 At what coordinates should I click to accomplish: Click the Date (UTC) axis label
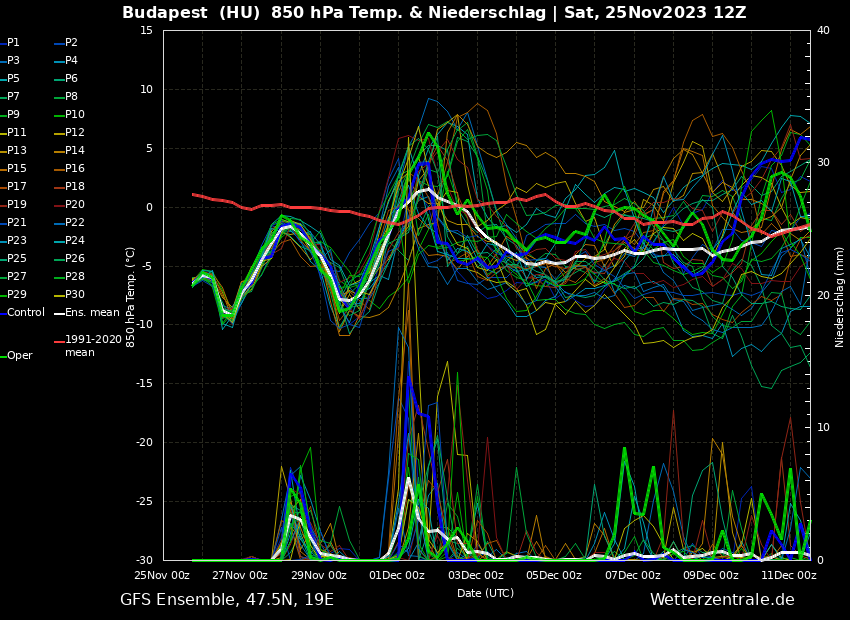point(485,593)
